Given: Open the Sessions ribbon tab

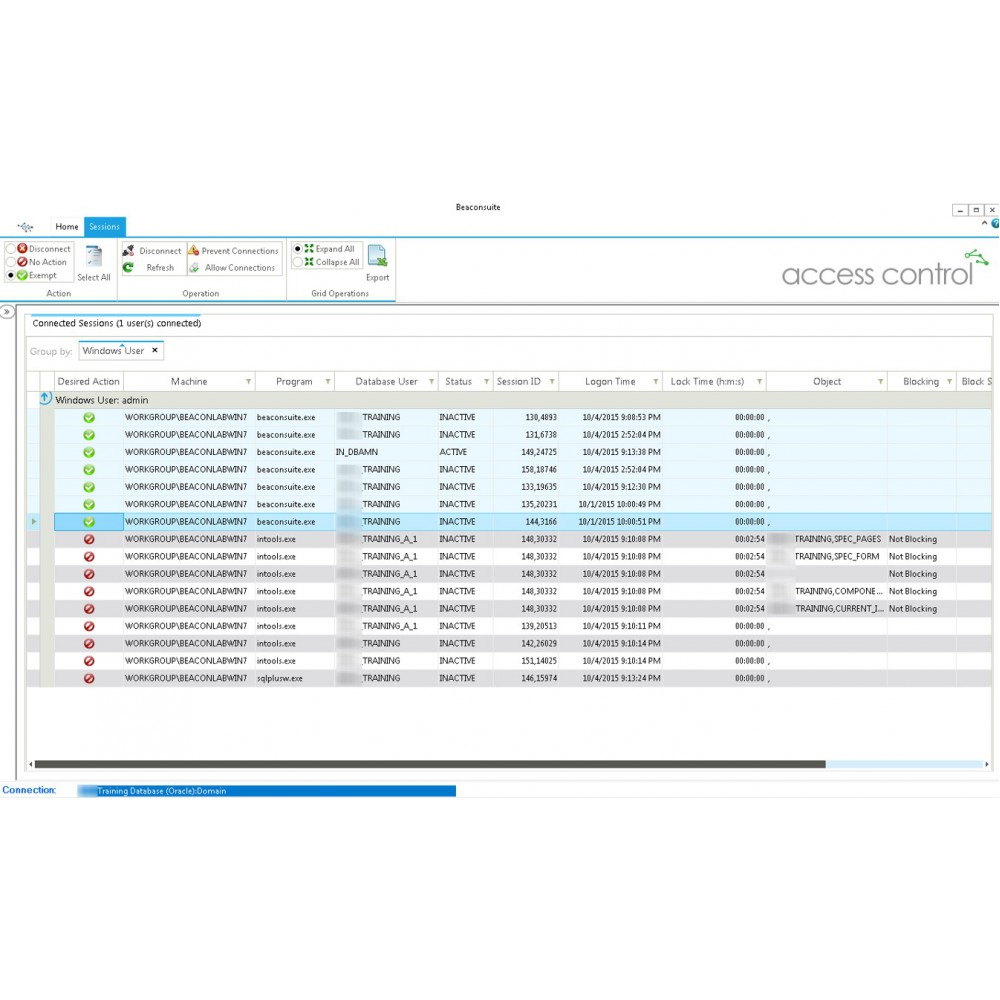Looking at the screenshot, I should (104, 227).
